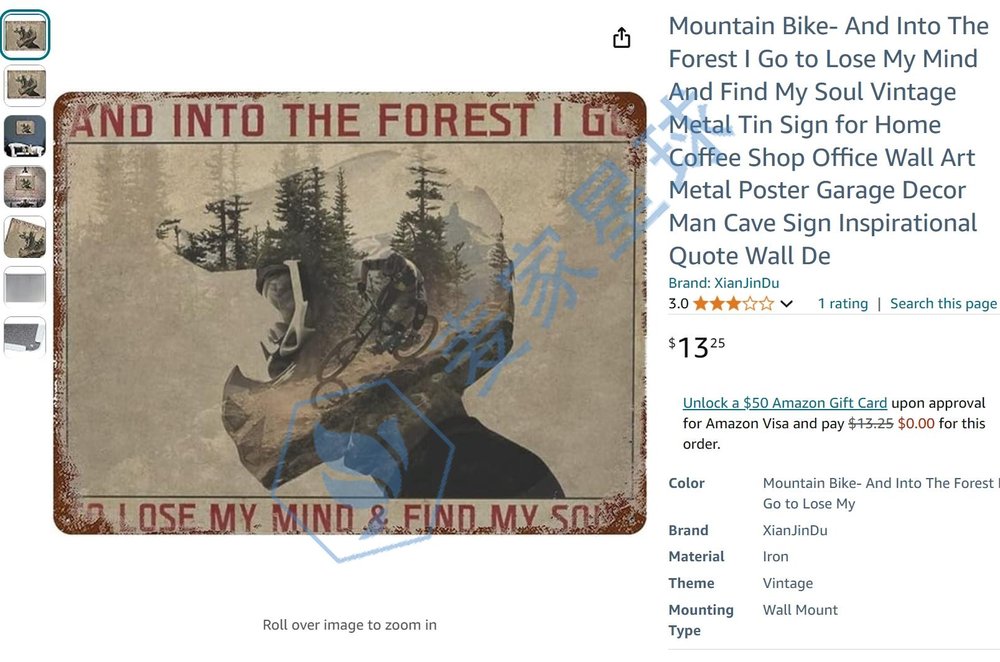Image resolution: width=1000 pixels, height=662 pixels.
Task: Click 'Unlock a $50 Amazon Gift Card' link
Action: click(x=785, y=403)
